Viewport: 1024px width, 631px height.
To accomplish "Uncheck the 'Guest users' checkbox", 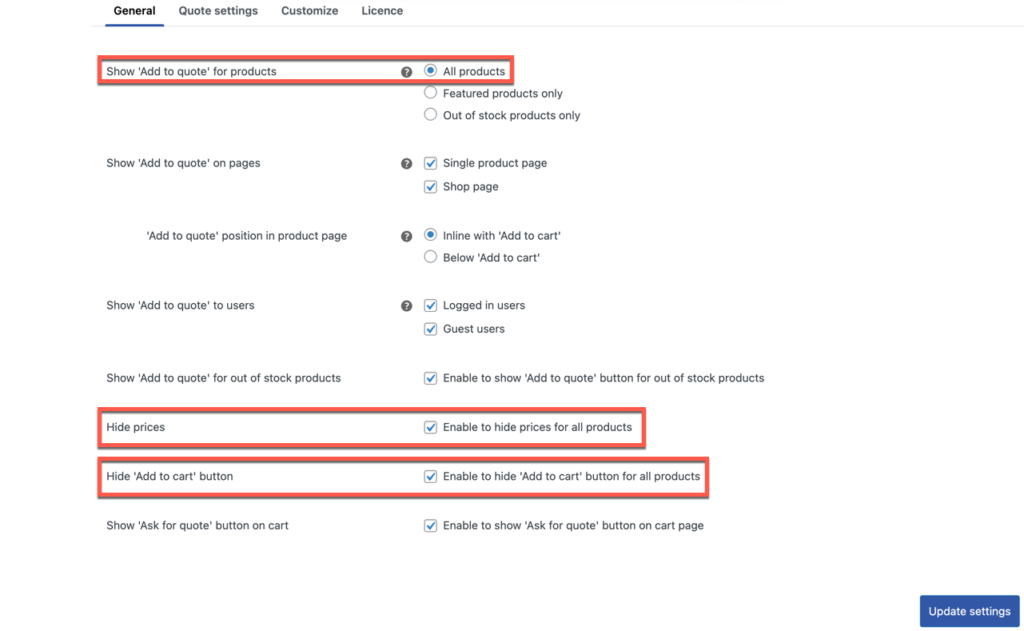I will click(x=431, y=329).
